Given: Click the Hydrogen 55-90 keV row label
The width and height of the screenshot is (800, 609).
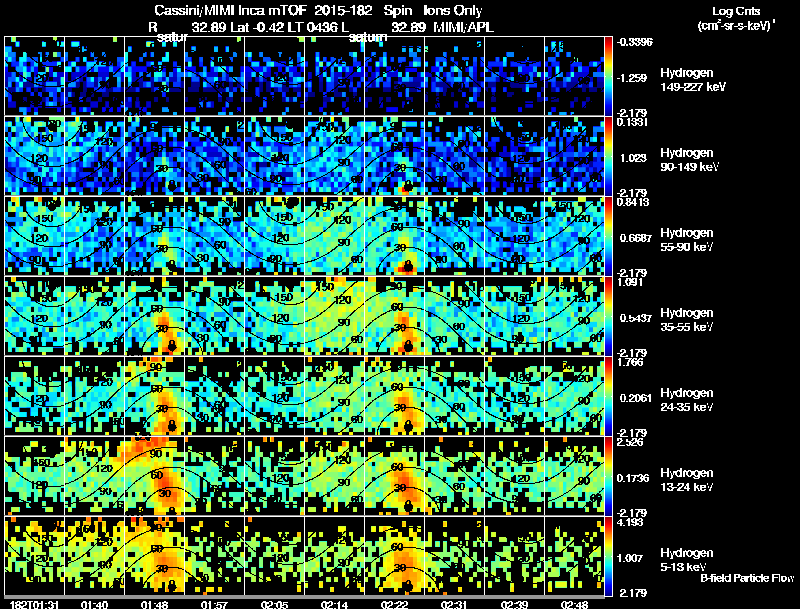Looking at the screenshot, I should coord(686,240).
